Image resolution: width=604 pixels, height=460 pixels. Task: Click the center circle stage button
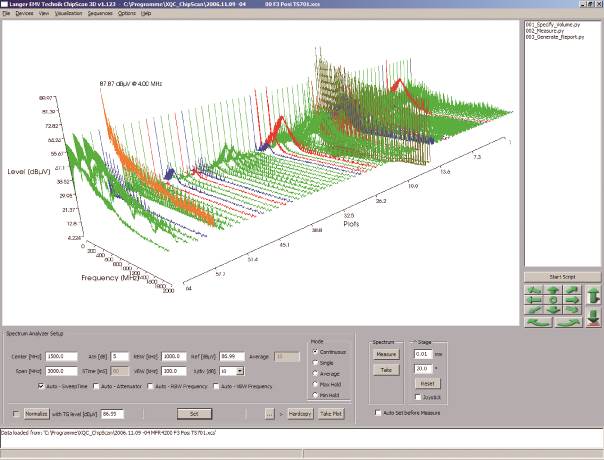(553, 300)
